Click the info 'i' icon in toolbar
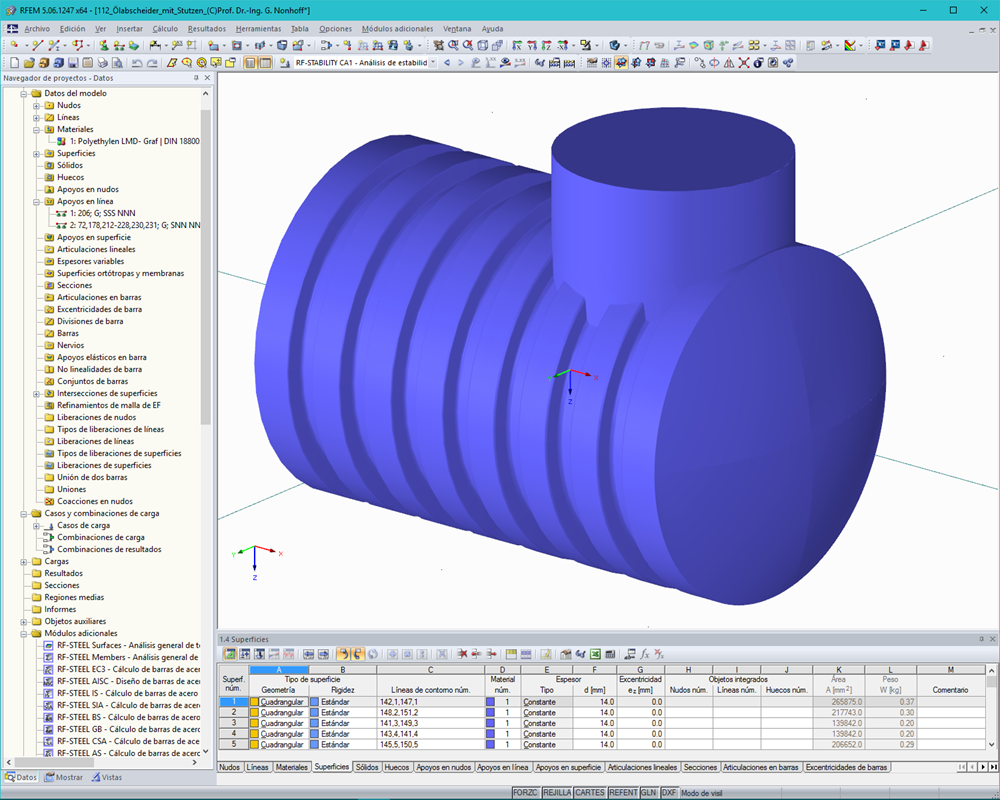 (758, 63)
